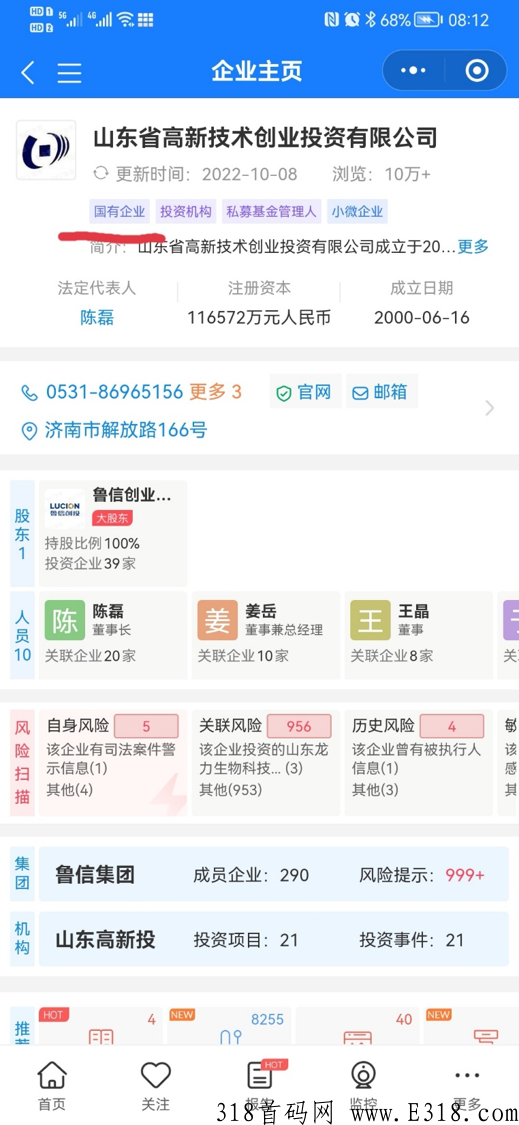Open the recommended item with count 40
The image size is (519, 1125).
tap(357, 1027)
